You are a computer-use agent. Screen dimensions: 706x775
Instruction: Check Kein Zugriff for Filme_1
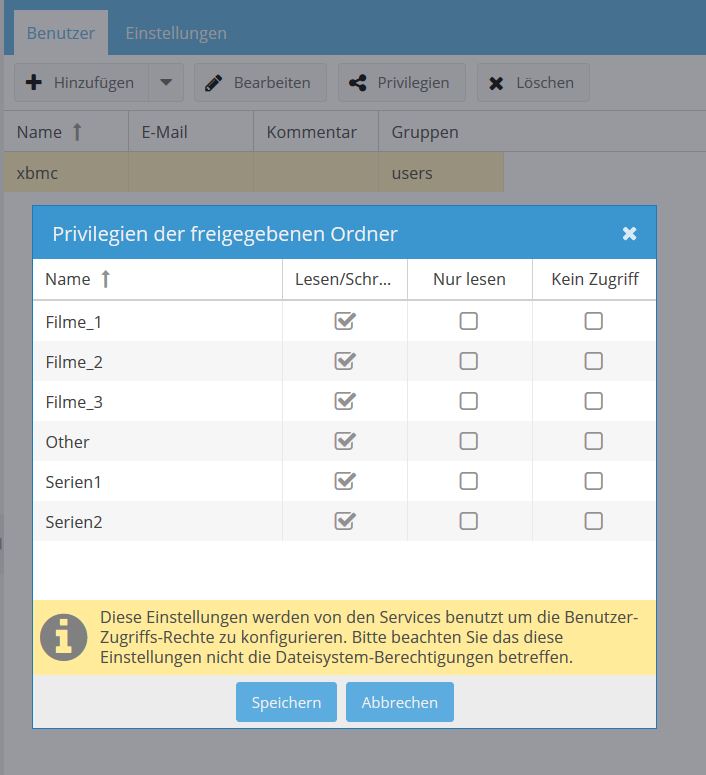(593, 321)
